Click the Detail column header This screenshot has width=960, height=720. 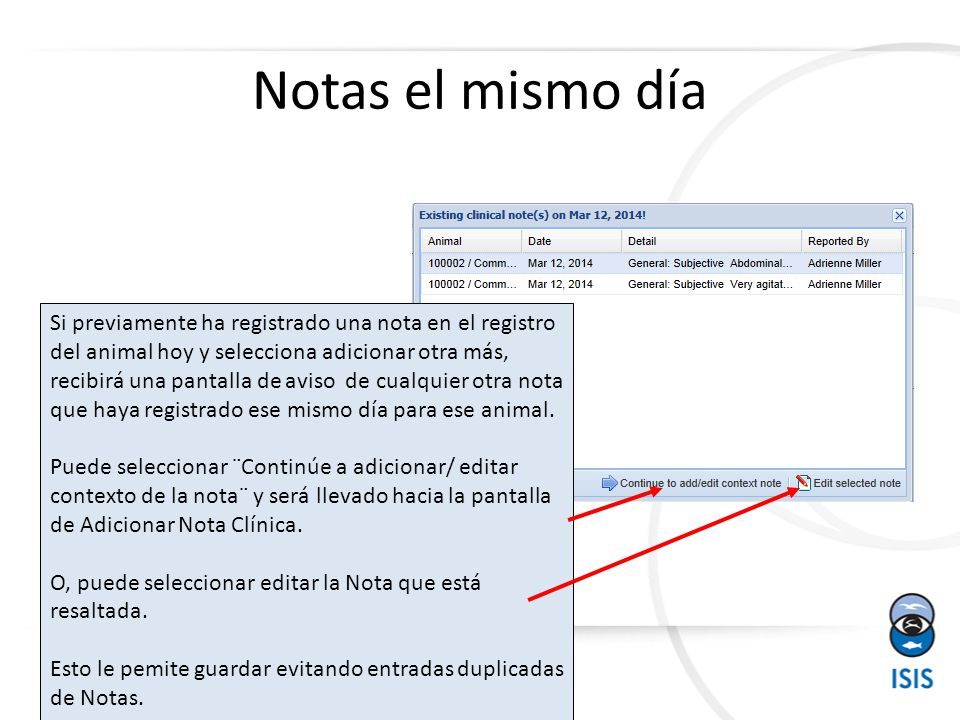point(711,241)
